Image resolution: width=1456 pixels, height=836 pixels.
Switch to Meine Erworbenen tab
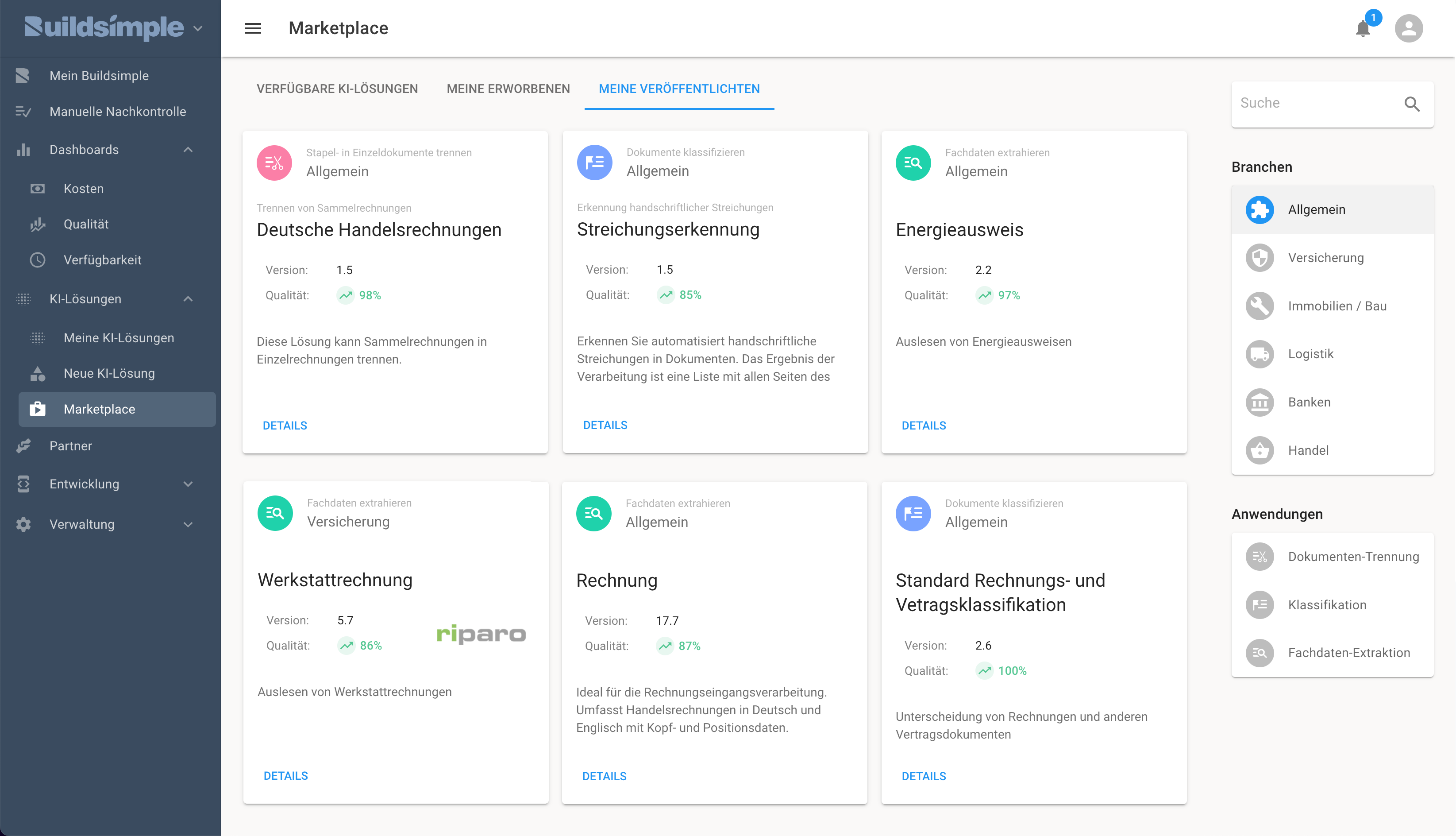point(508,89)
